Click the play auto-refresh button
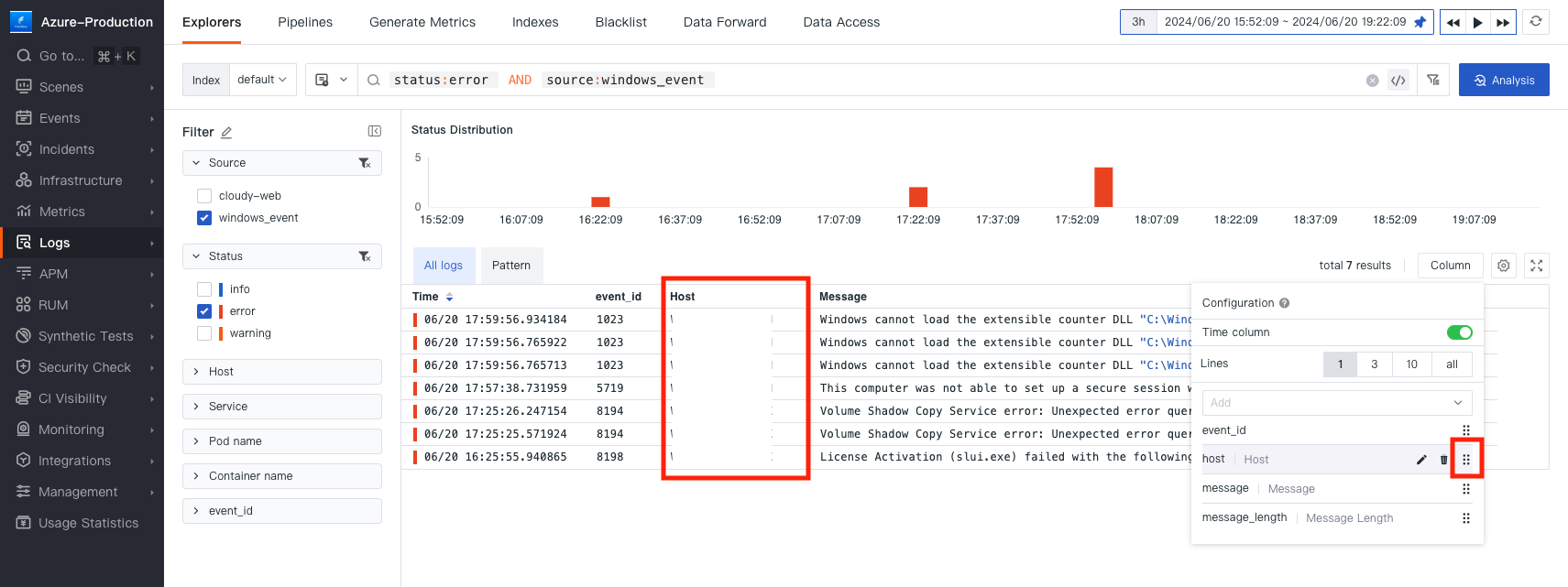The height and width of the screenshot is (587, 1568). [1478, 22]
